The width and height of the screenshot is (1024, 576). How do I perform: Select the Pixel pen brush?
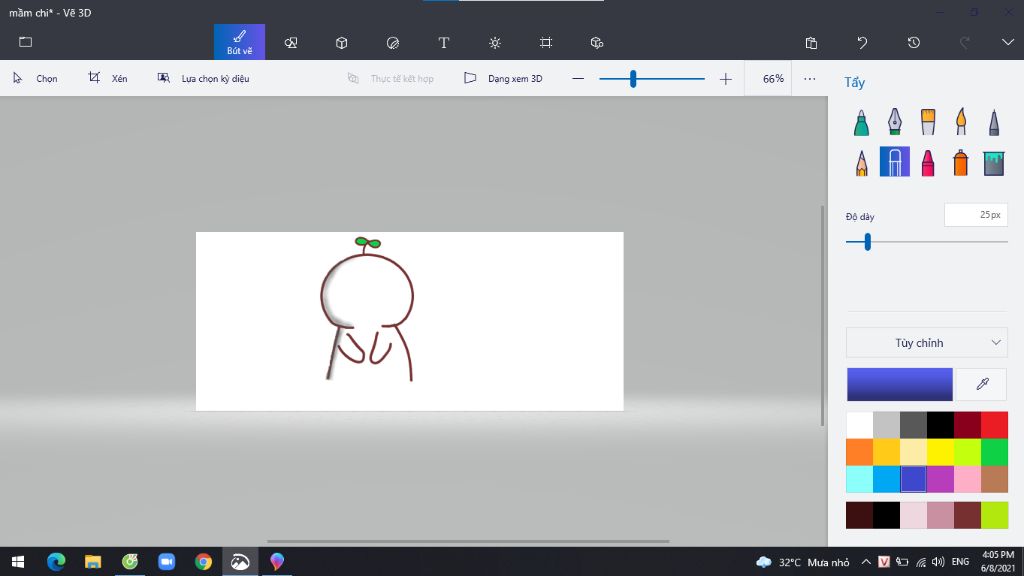click(994, 123)
